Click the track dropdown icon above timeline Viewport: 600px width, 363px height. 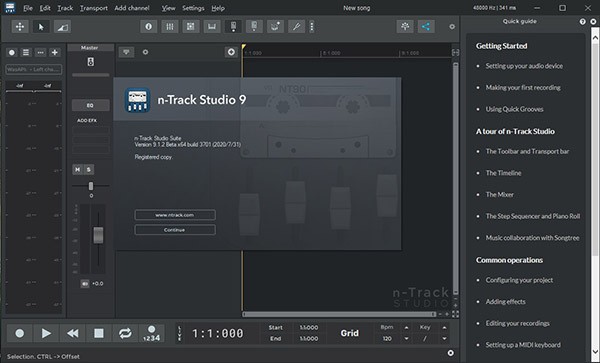point(126,52)
